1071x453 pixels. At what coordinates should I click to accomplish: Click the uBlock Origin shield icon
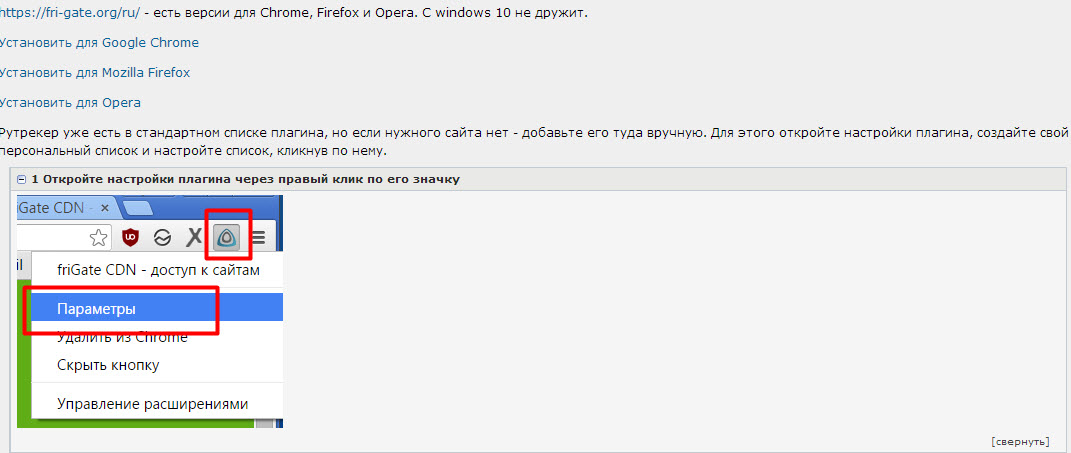[130, 237]
